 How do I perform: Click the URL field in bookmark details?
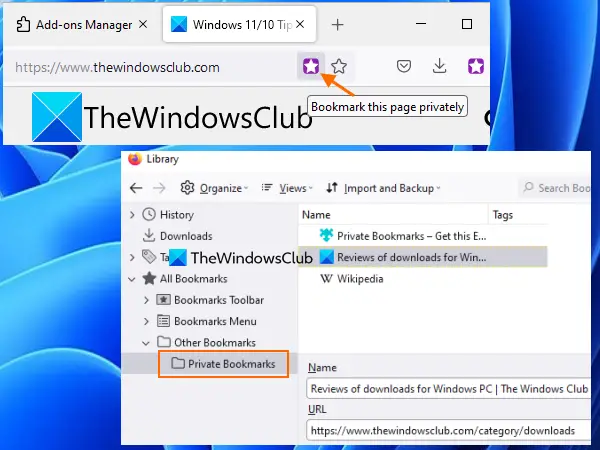point(448,430)
